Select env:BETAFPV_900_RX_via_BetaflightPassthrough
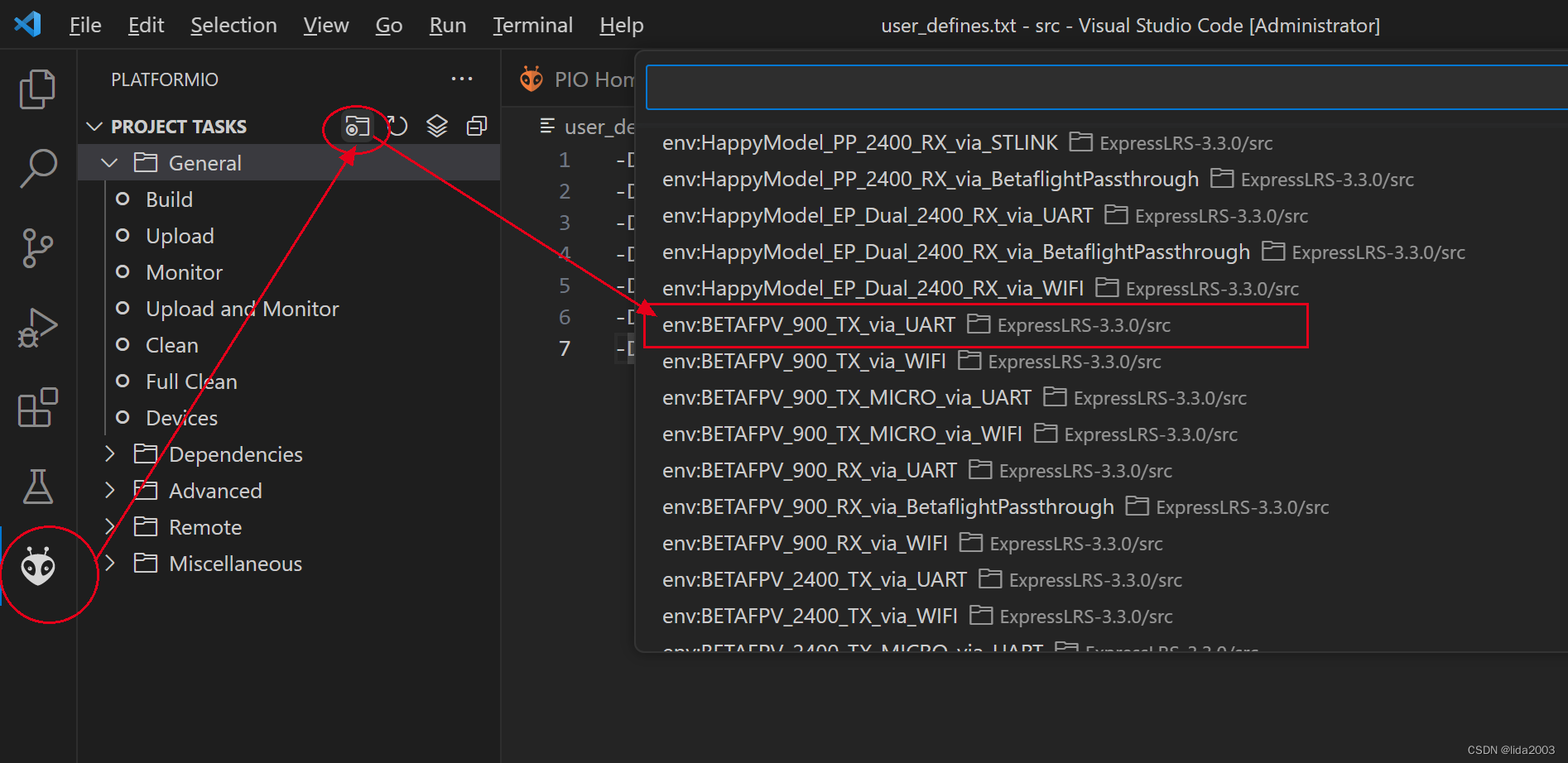This screenshot has height=763, width=1568. [1102, 507]
